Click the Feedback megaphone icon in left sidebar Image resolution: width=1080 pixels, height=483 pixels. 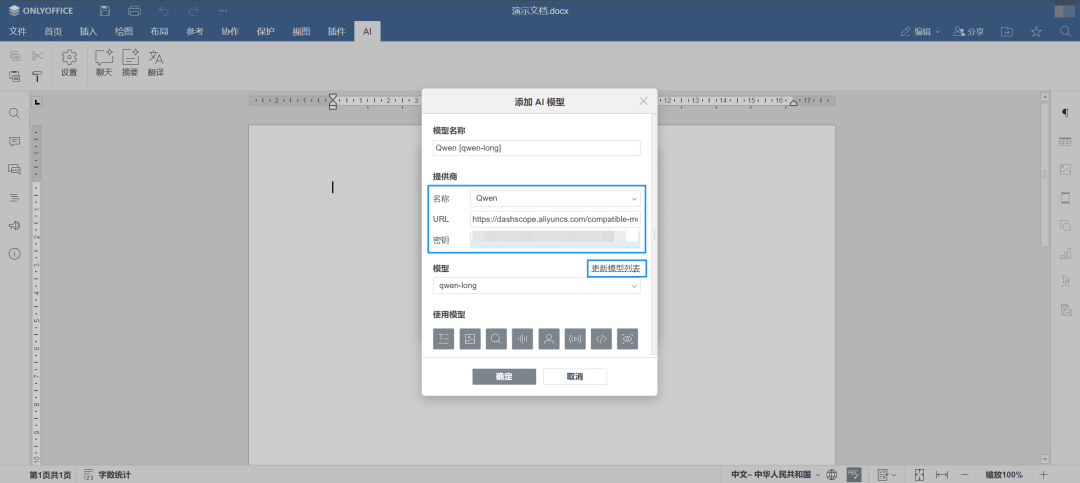point(14,225)
